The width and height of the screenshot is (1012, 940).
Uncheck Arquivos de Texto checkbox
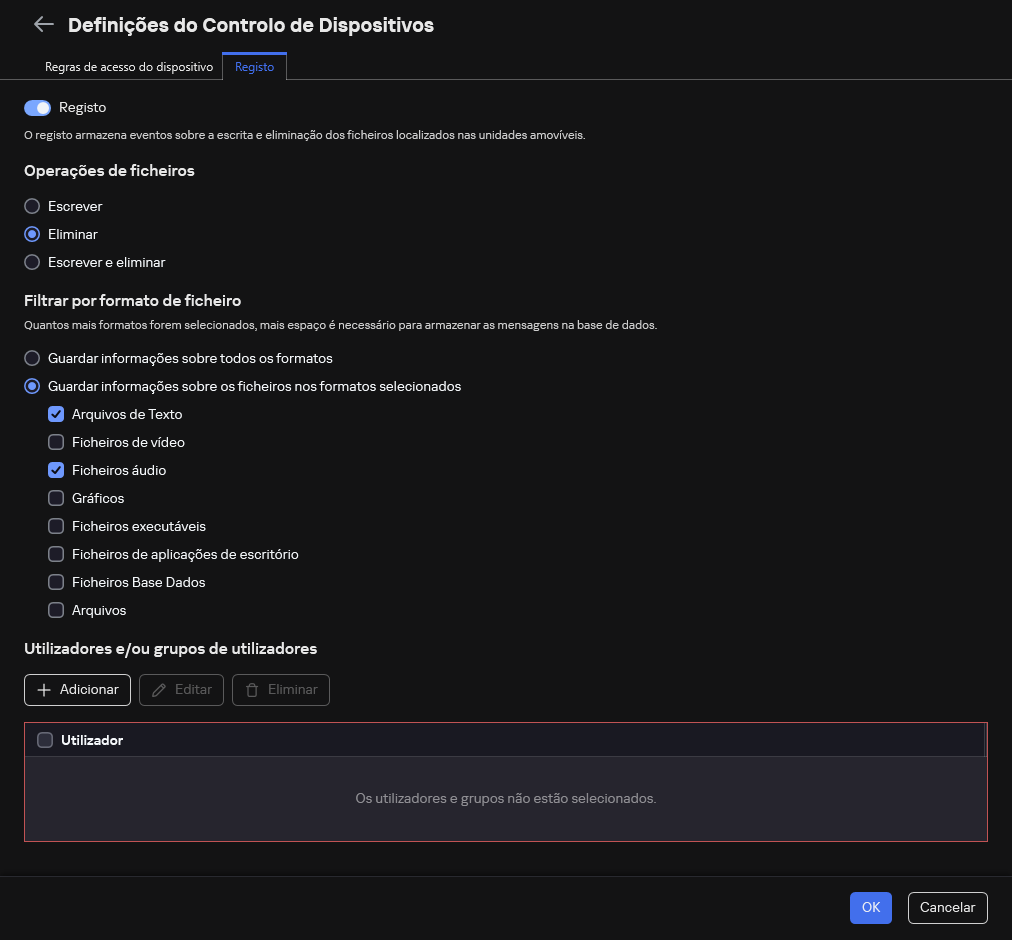tap(56, 414)
